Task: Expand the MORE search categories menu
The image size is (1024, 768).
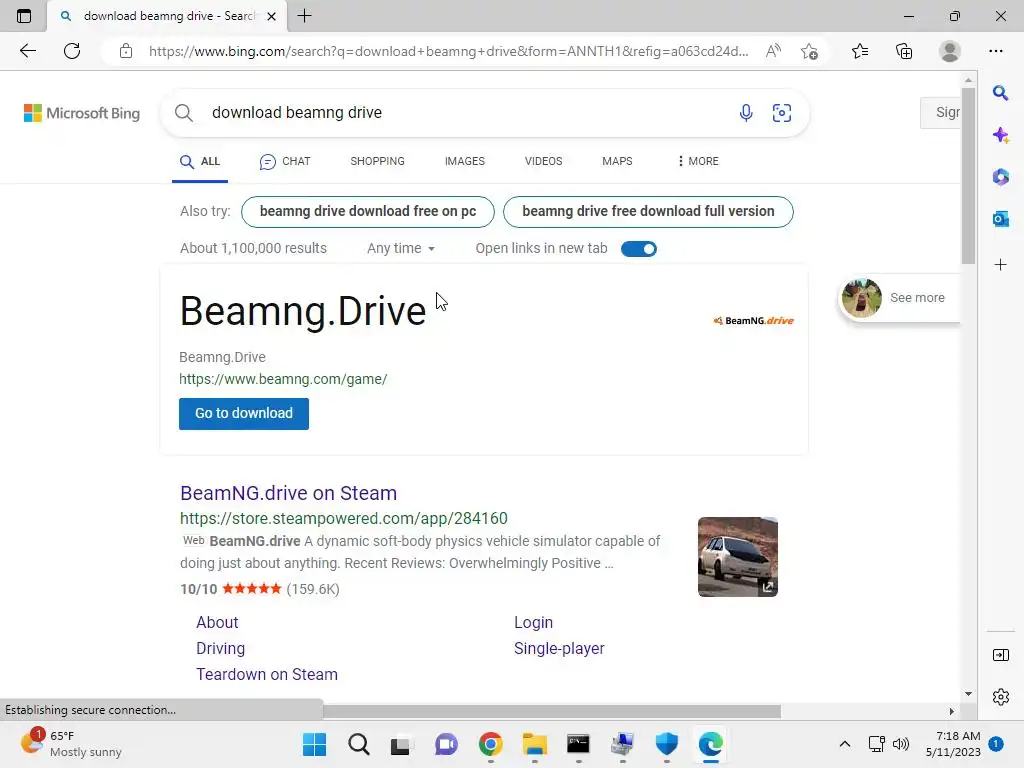Action: tap(698, 161)
